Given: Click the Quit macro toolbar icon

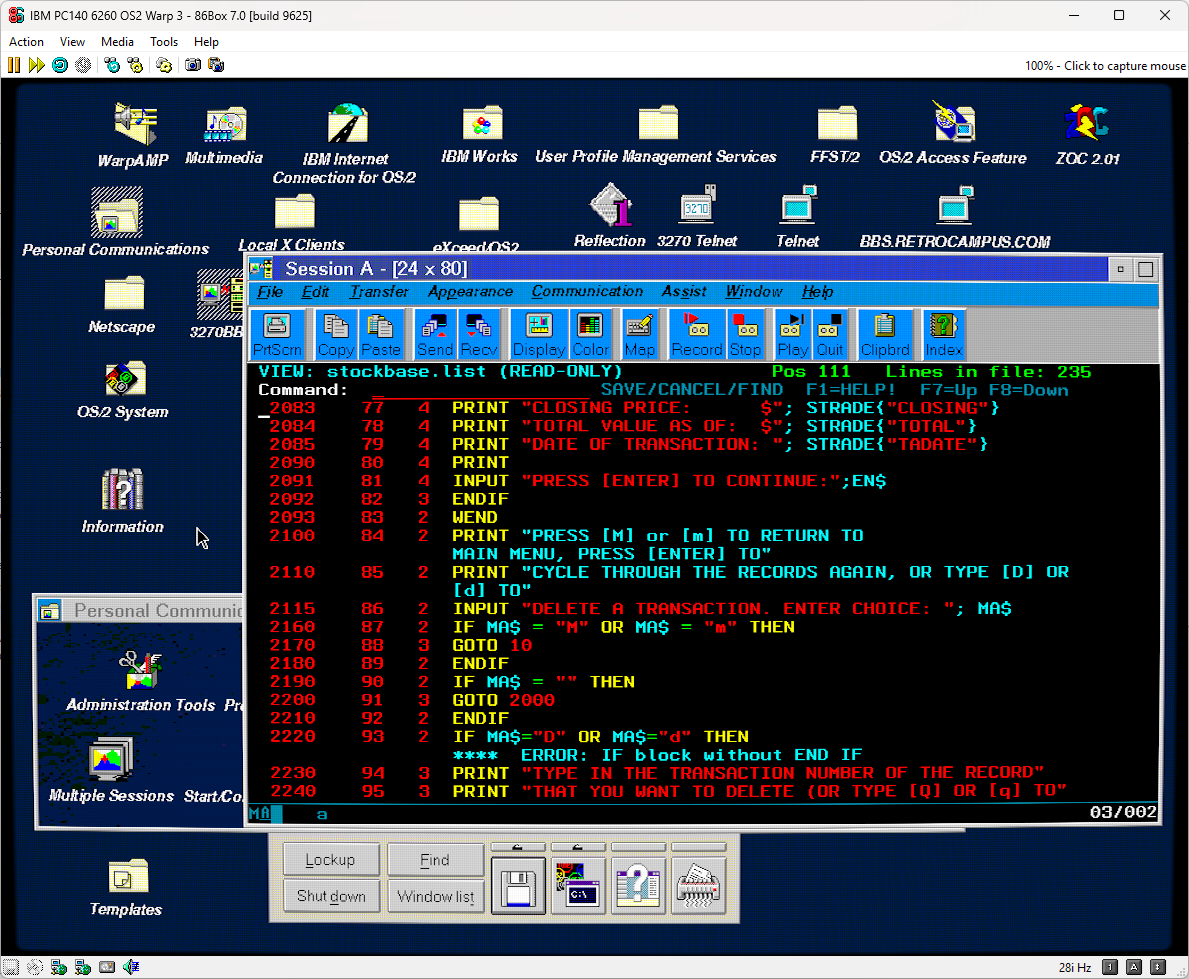Looking at the screenshot, I should point(830,334).
